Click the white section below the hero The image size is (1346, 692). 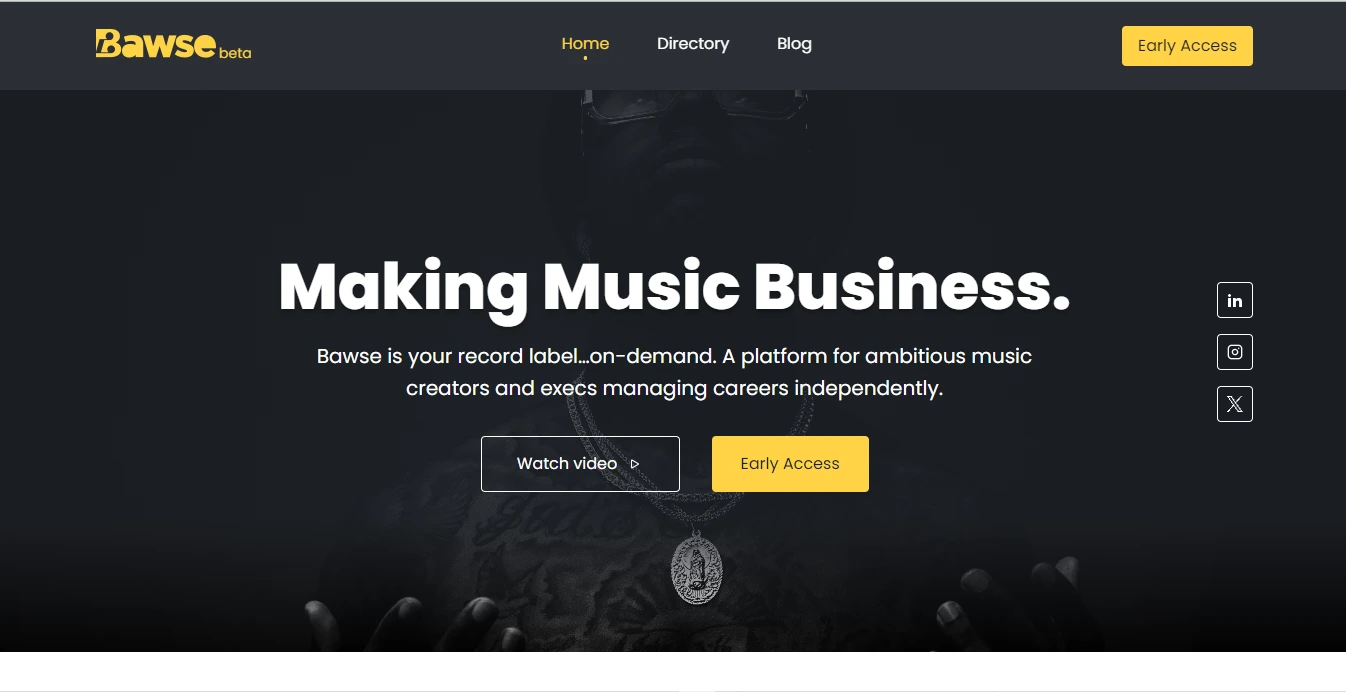(673, 670)
